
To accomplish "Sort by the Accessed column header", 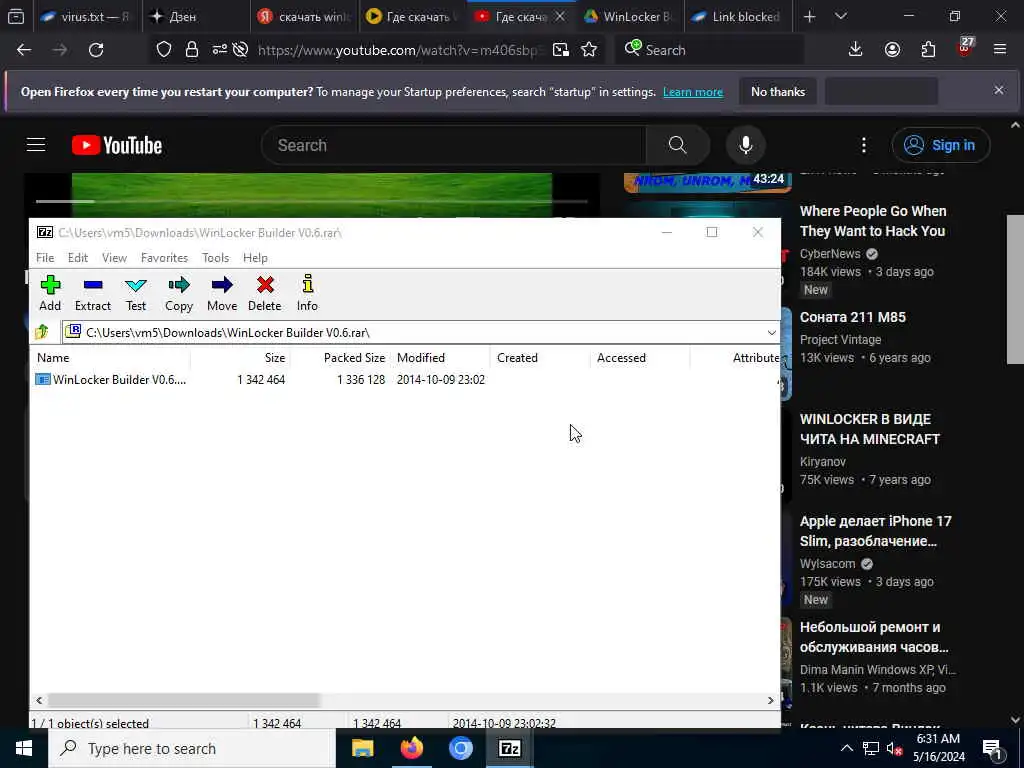I will 640,358.
